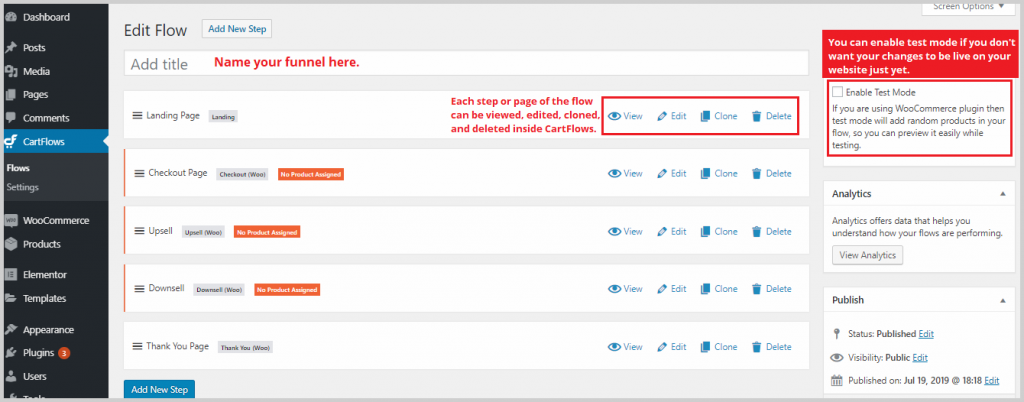This screenshot has width=1024, height=402.
Task: Click the eye View icon for Checkout Page
Action: pos(614,174)
